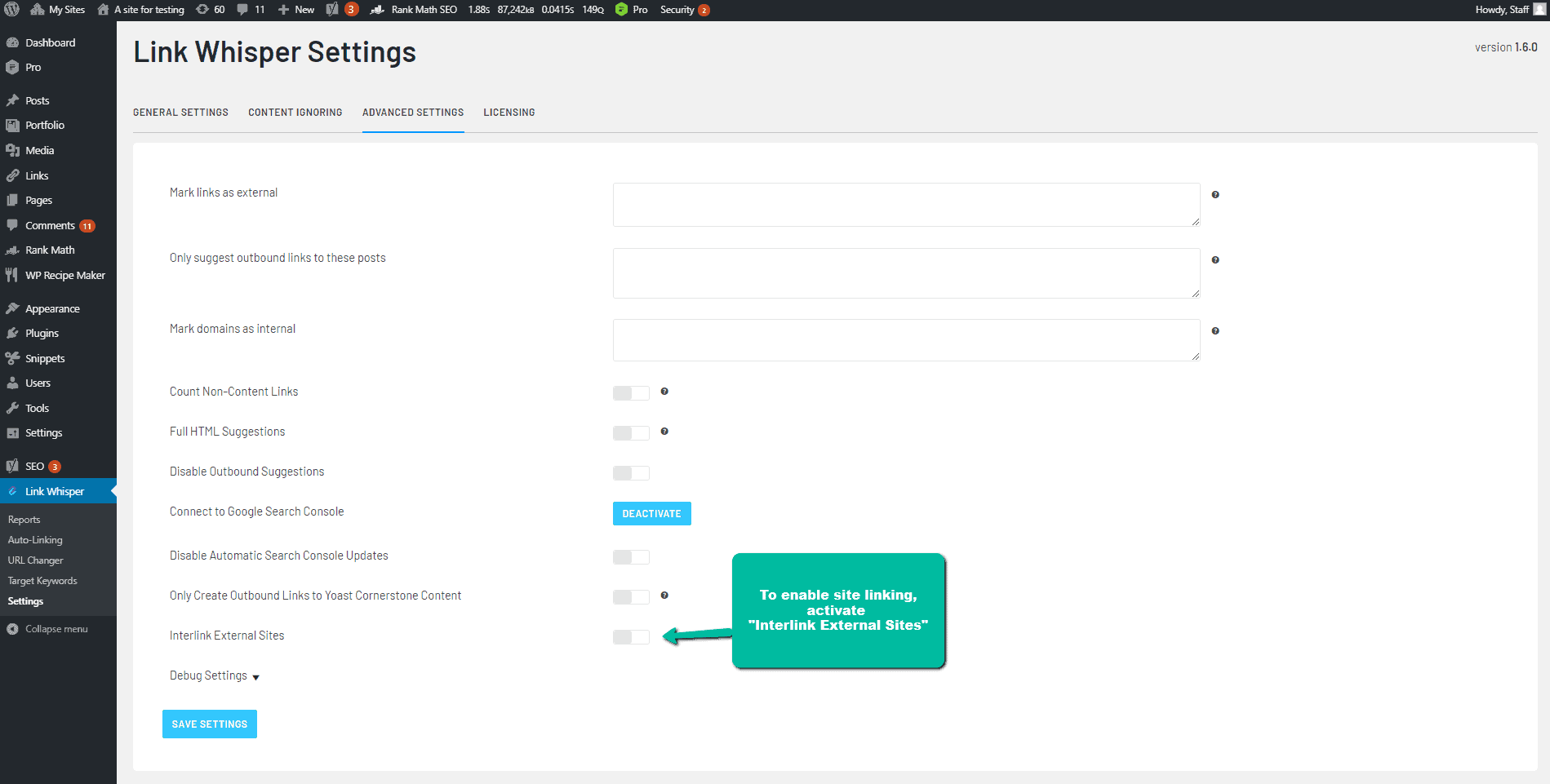The height and width of the screenshot is (784, 1550).
Task: Open Tools in sidebar
Action: click(x=58, y=409)
